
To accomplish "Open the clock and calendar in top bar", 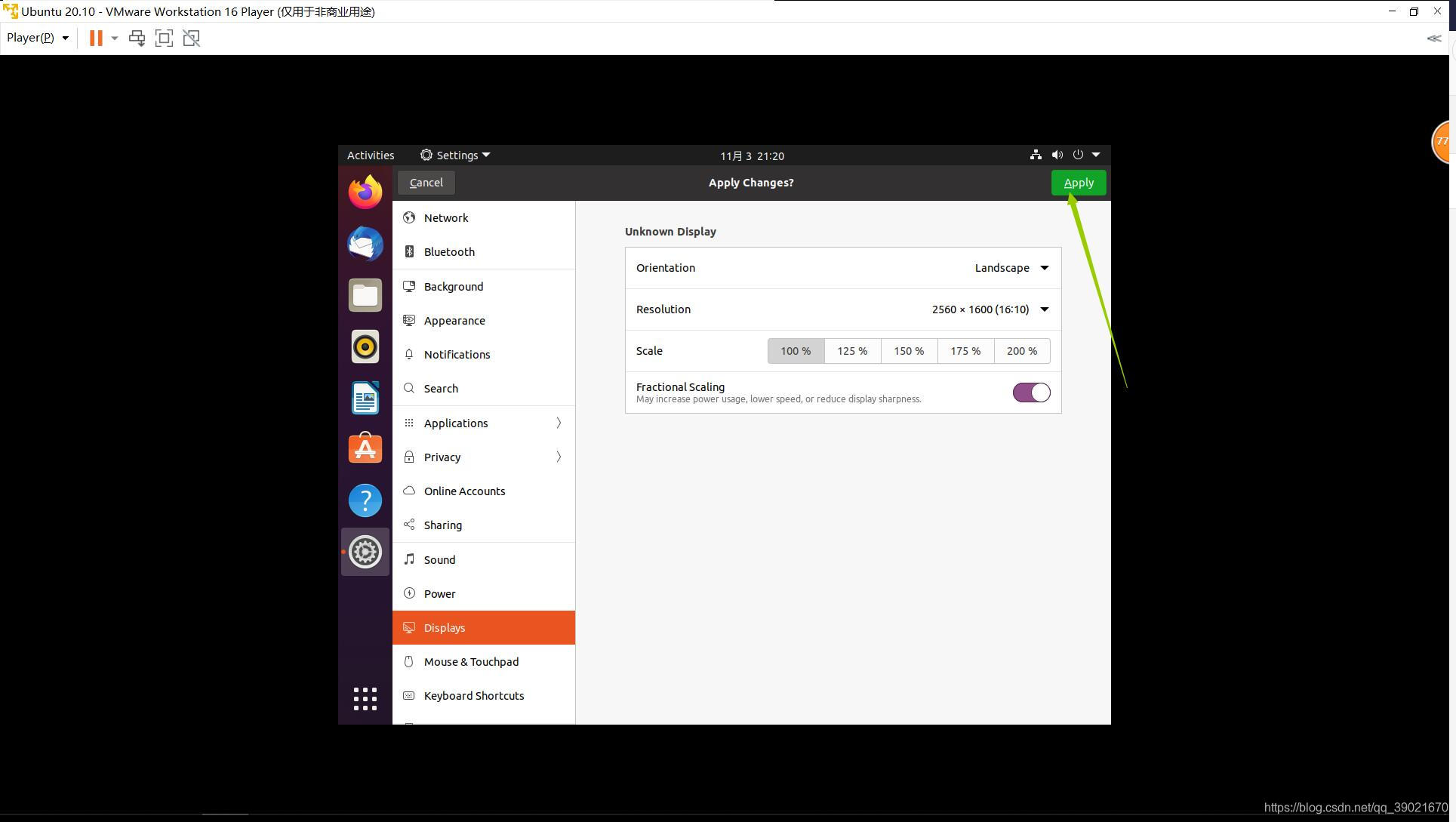I will [752, 155].
